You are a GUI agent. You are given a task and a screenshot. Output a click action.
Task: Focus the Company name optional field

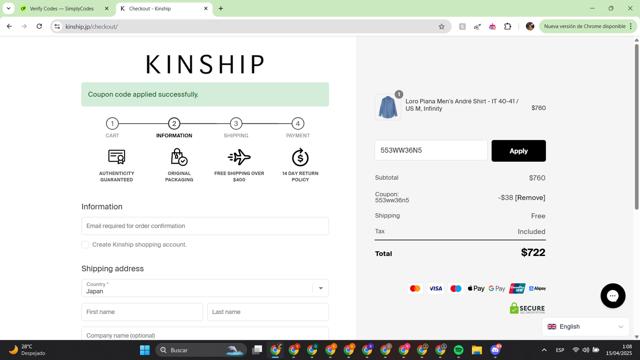[x=205, y=334]
